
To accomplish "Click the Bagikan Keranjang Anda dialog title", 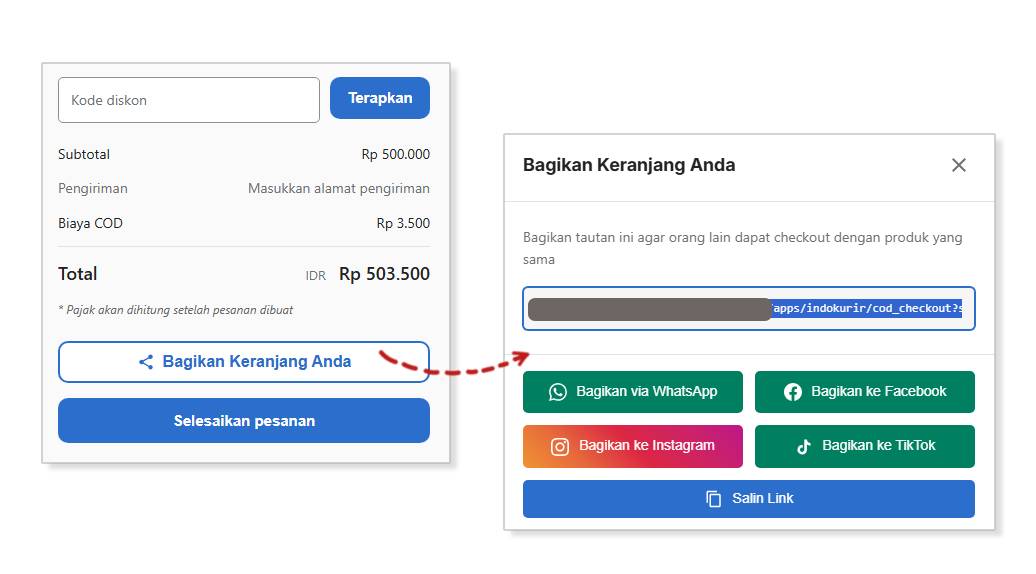I will pyautogui.click(x=629, y=165).
